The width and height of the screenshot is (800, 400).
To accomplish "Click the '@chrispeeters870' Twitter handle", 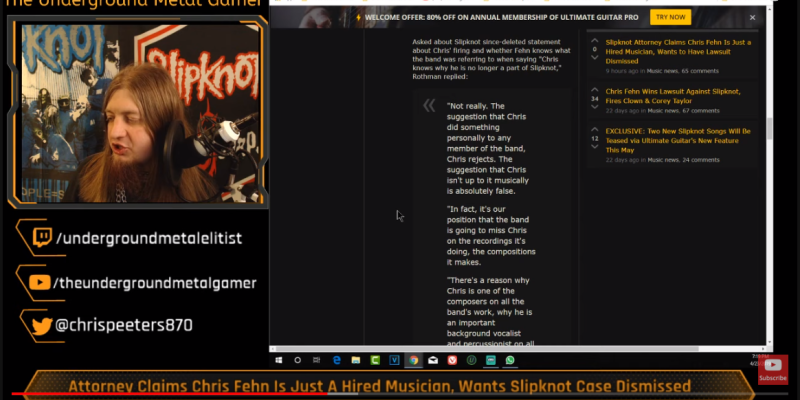I will tap(123, 326).
